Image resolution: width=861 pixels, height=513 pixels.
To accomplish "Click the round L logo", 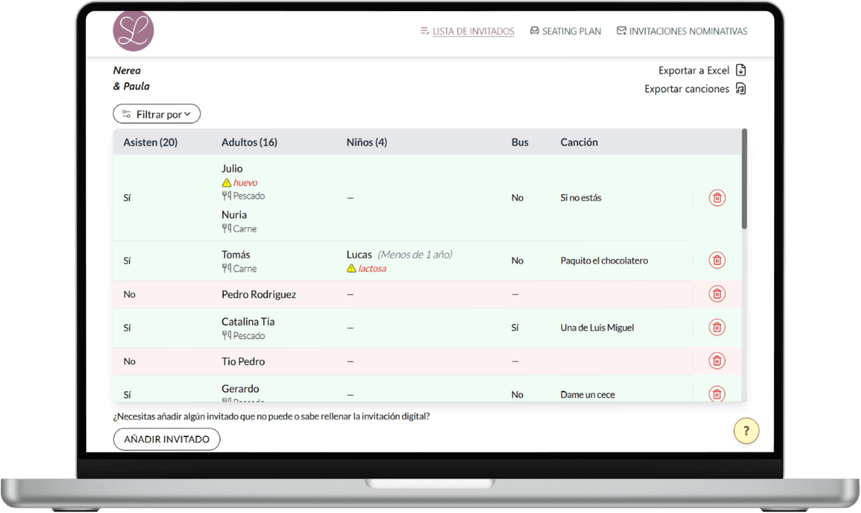I will point(133,31).
